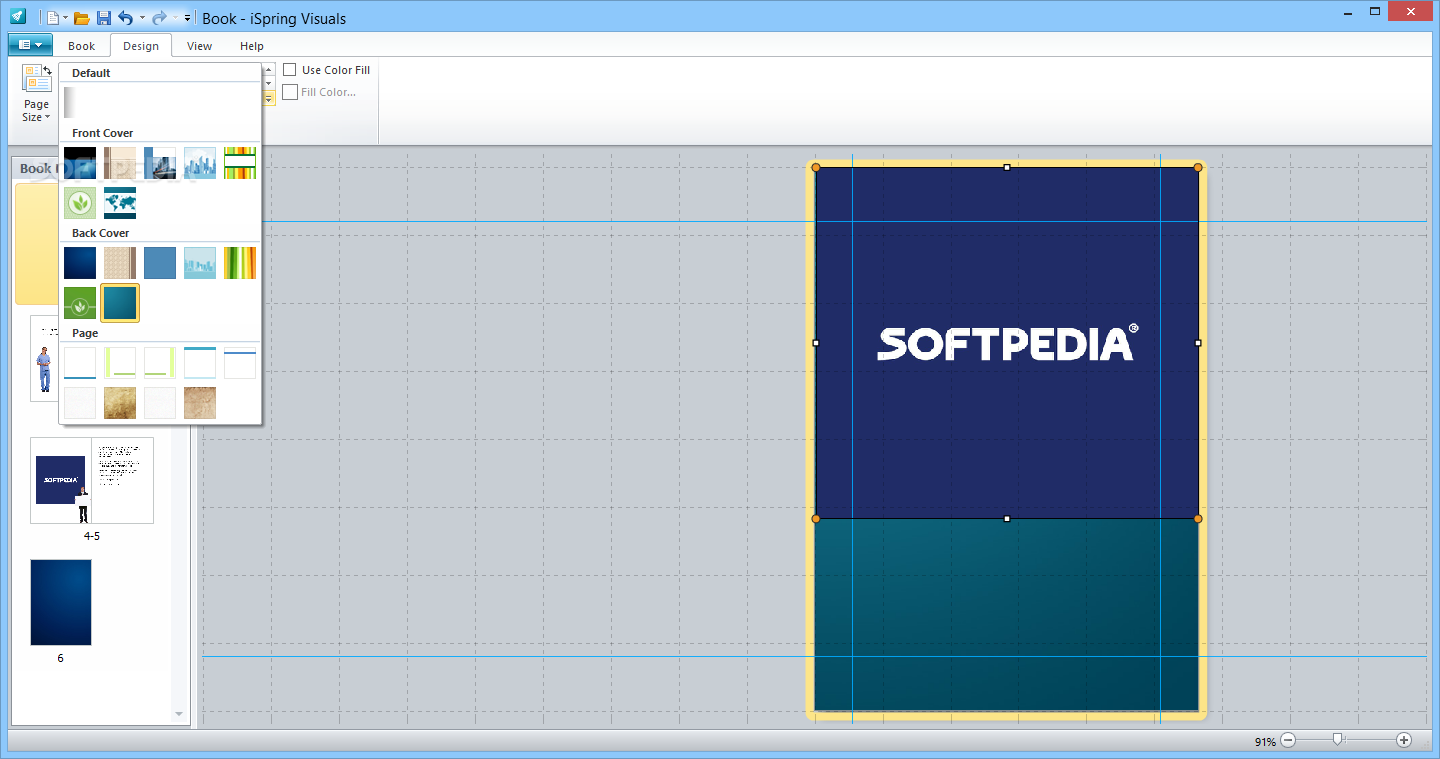Expand the redo history dropdown arrow
This screenshot has width=1440, height=759.
tap(175, 18)
